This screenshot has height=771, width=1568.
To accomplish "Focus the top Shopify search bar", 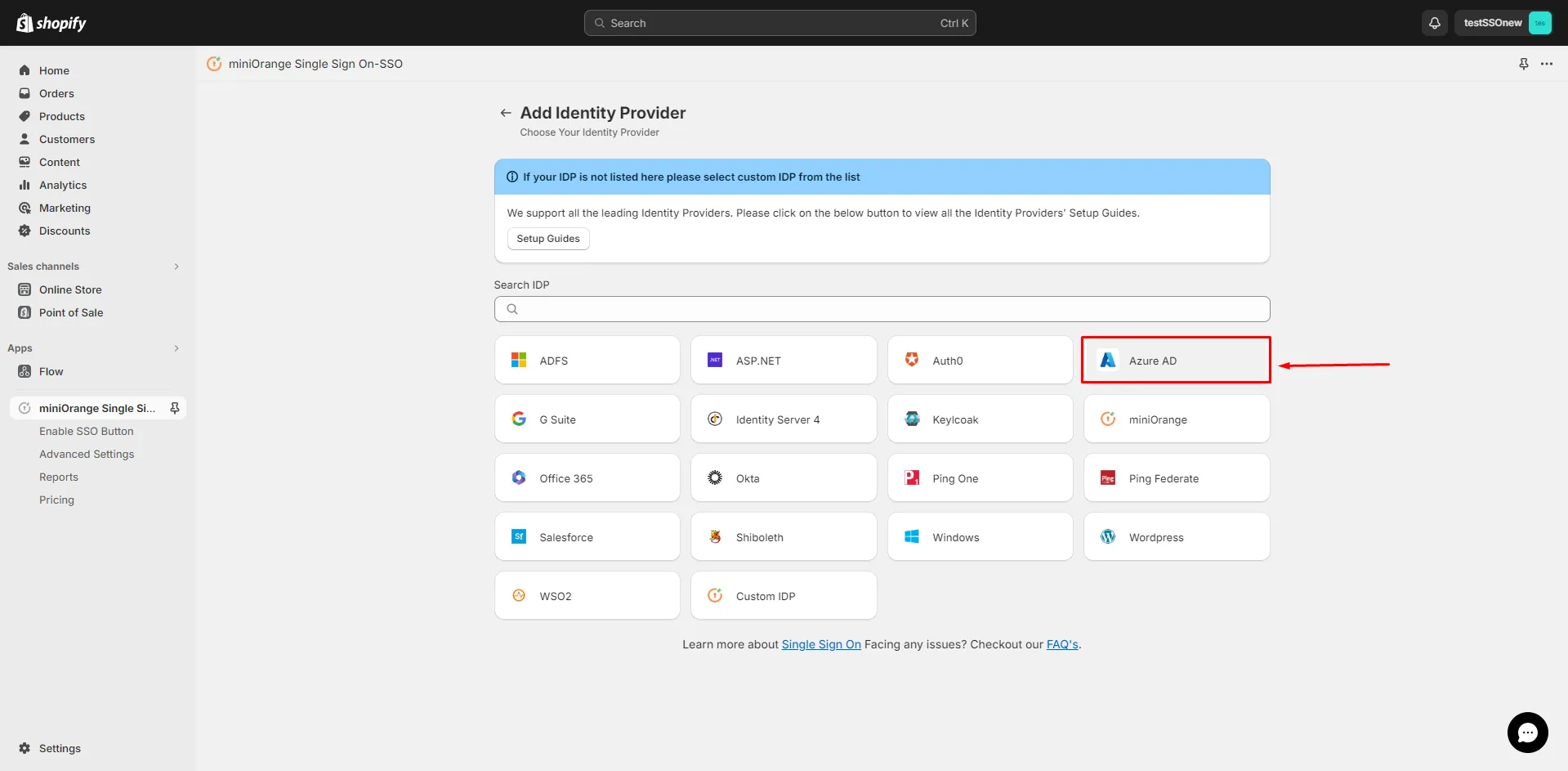I will 780,23.
